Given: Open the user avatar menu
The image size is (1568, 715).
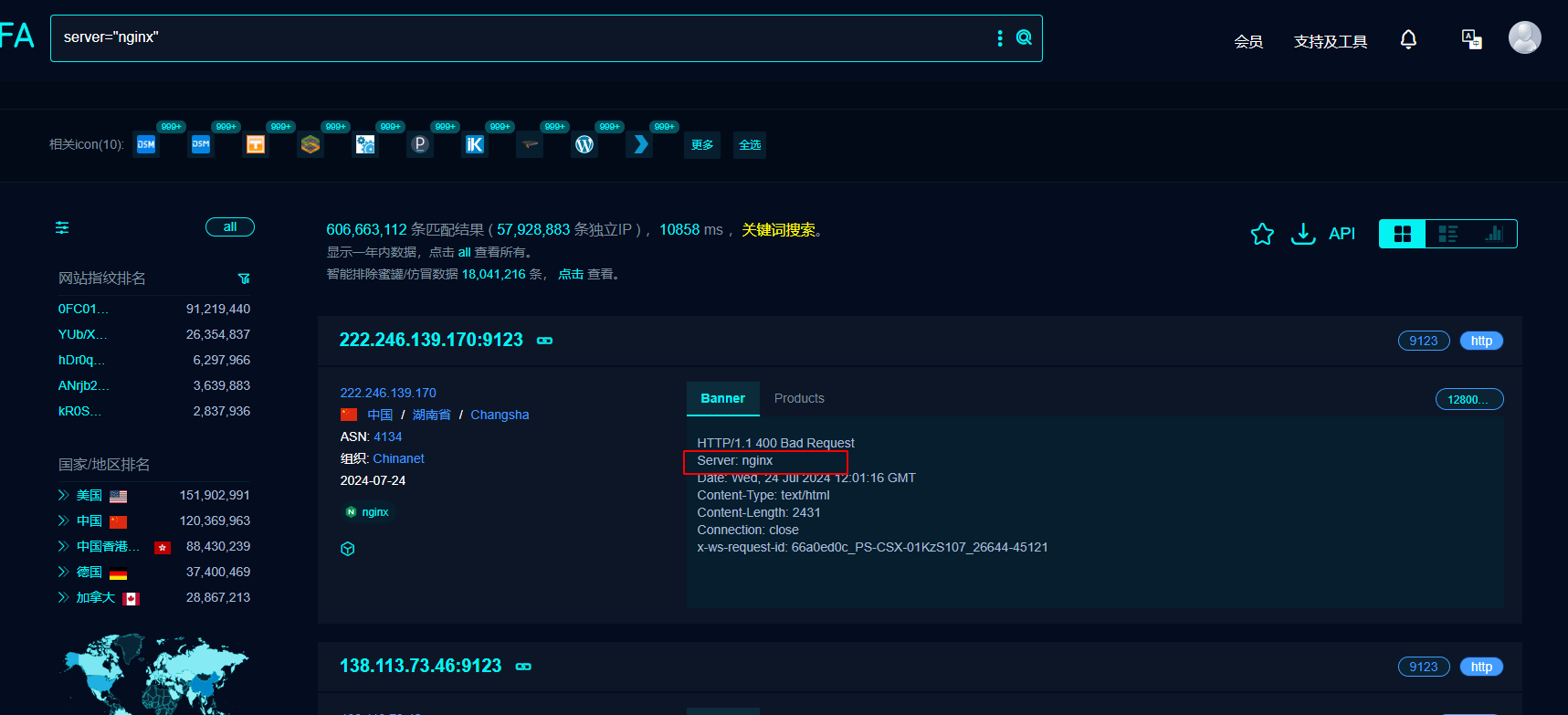Looking at the screenshot, I should (1524, 37).
